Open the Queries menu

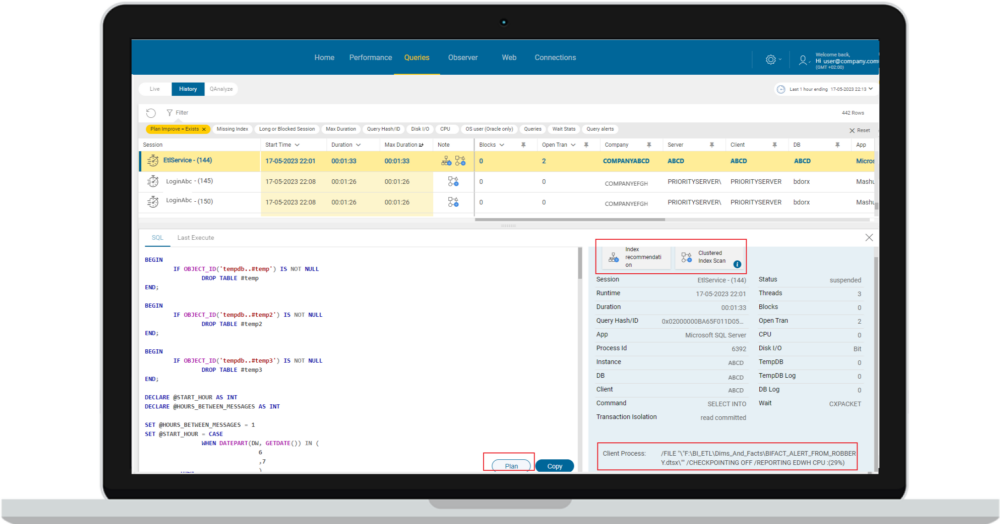[x=416, y=57]
